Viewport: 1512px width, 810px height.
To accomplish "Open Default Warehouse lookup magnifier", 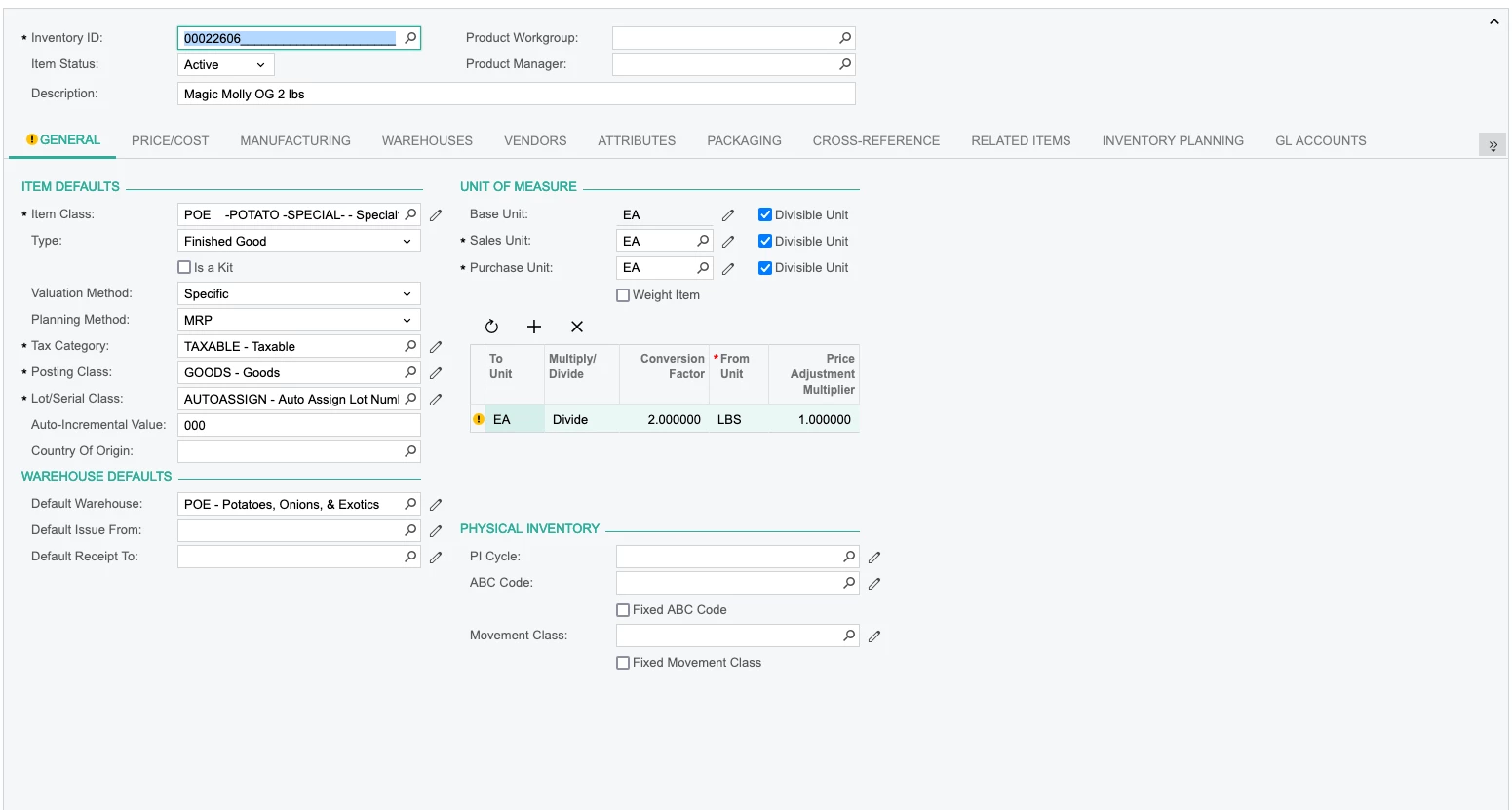I will click(x=410, y=504).
